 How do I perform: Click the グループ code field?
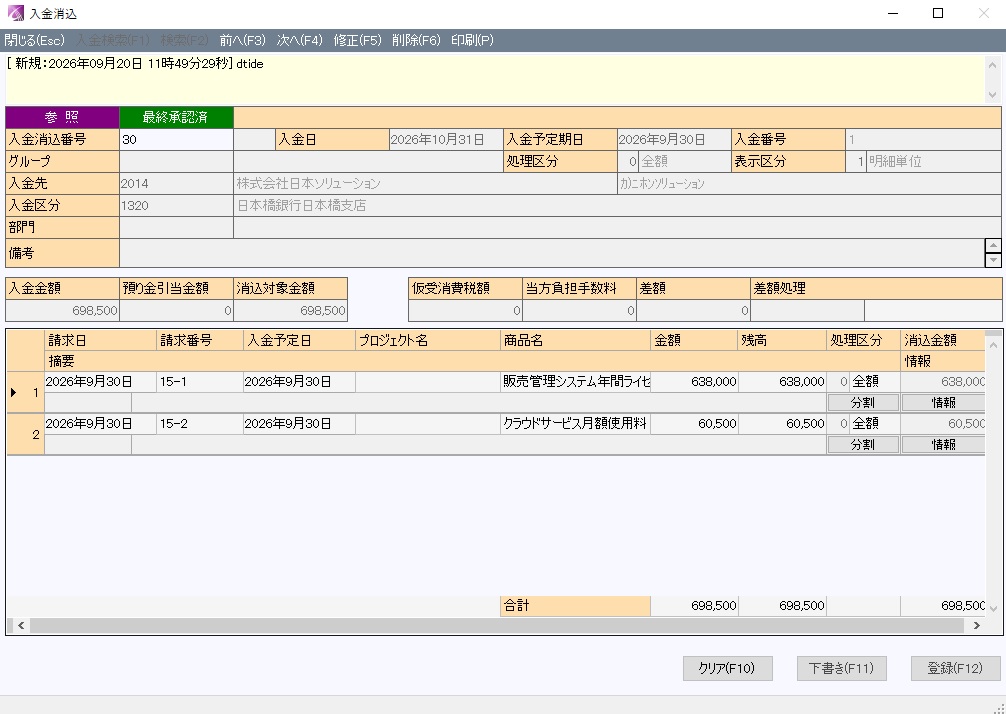(176, 162)
